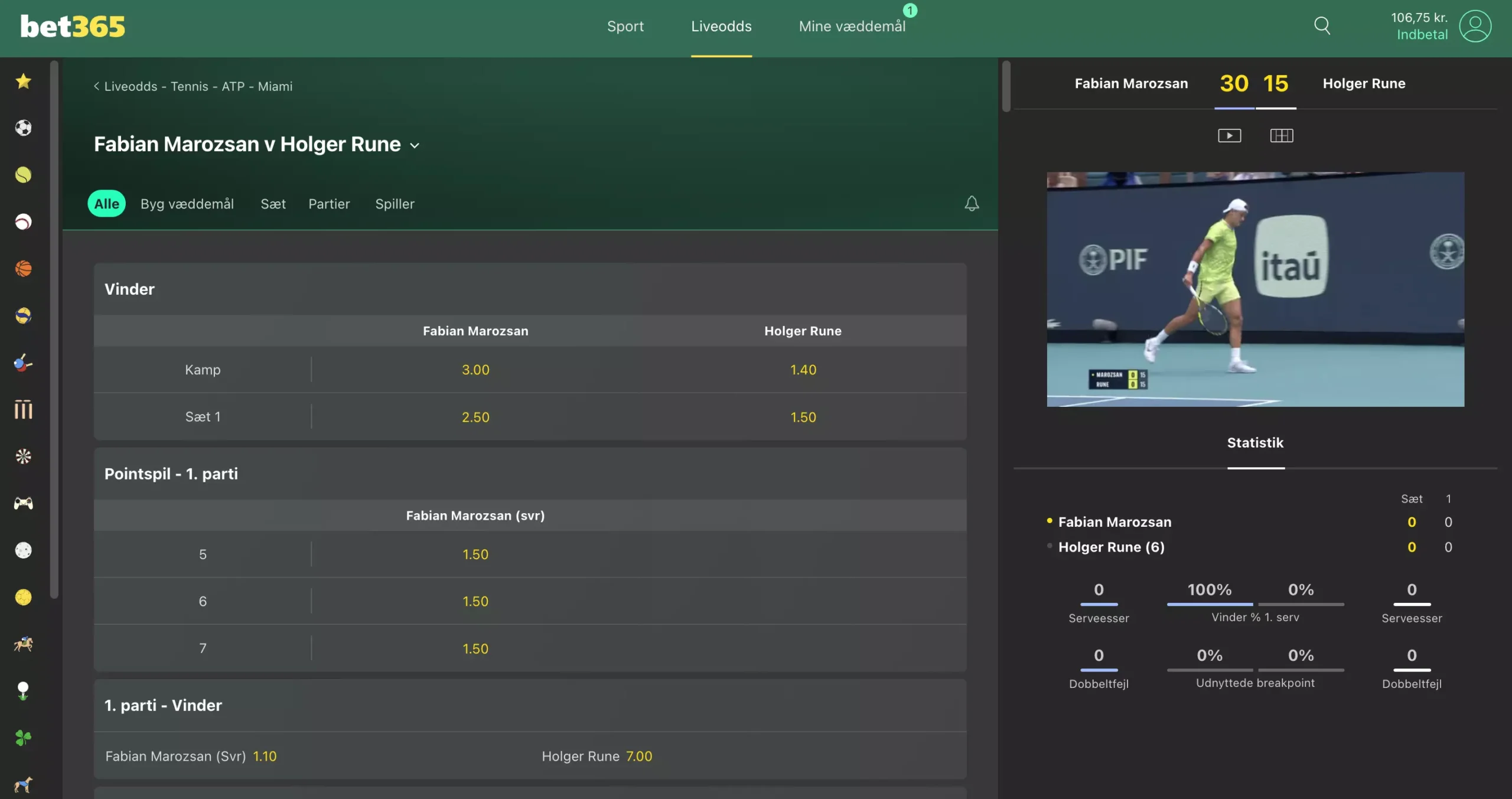
Task: Select the basketball sport icon
Action: (x=24, y=269)
